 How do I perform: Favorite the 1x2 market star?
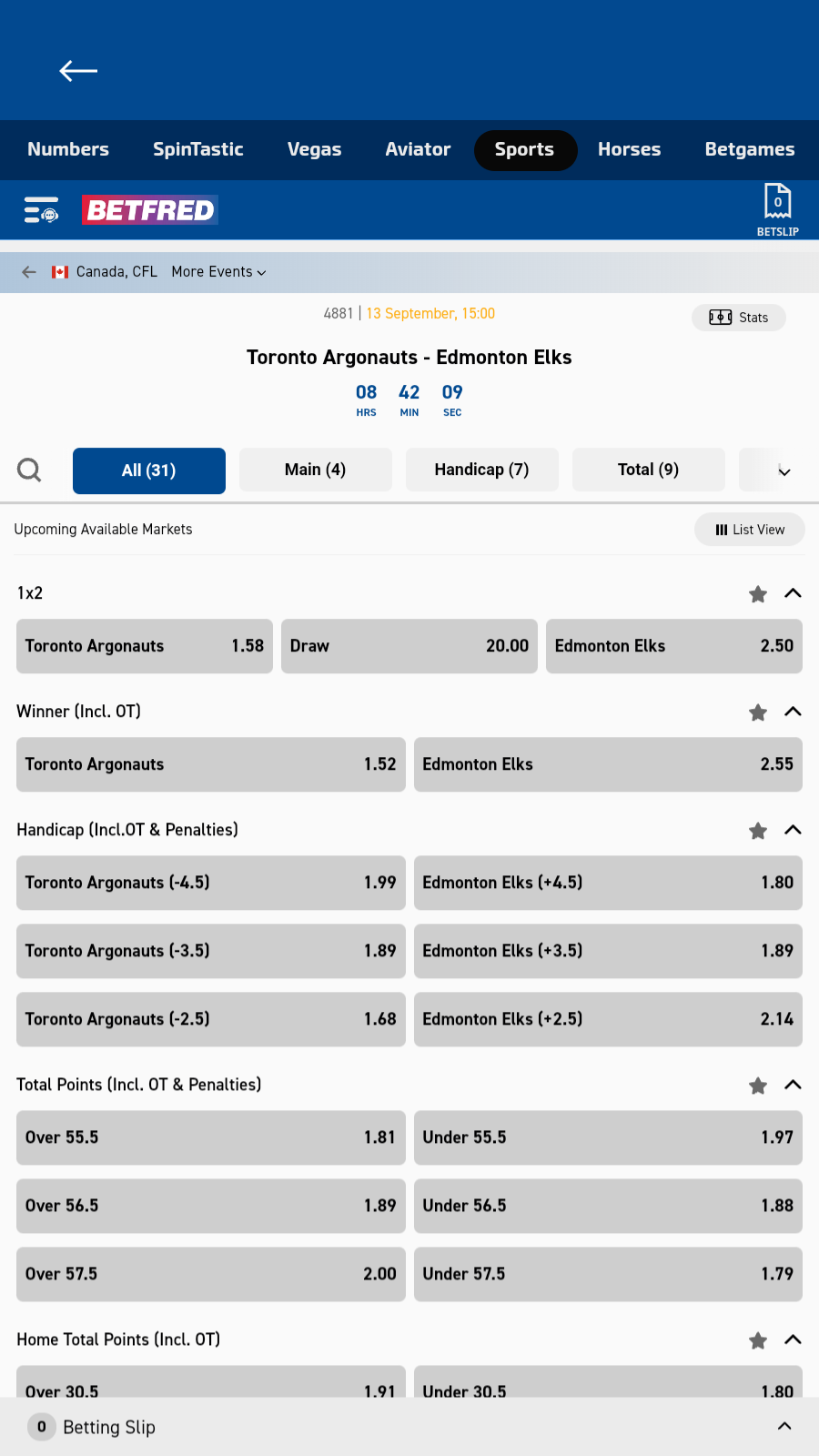[758, 594]
